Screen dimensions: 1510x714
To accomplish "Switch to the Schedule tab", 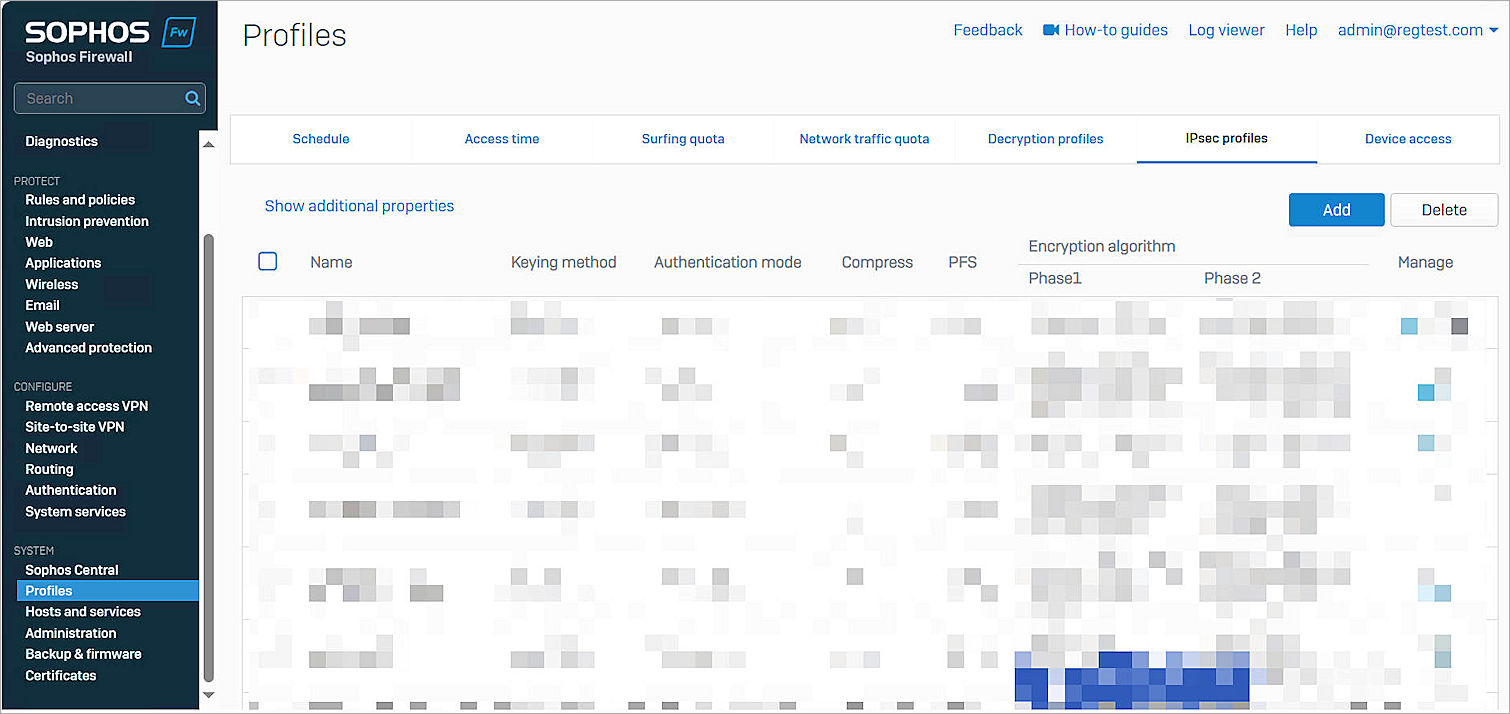I will coord(321,139).
